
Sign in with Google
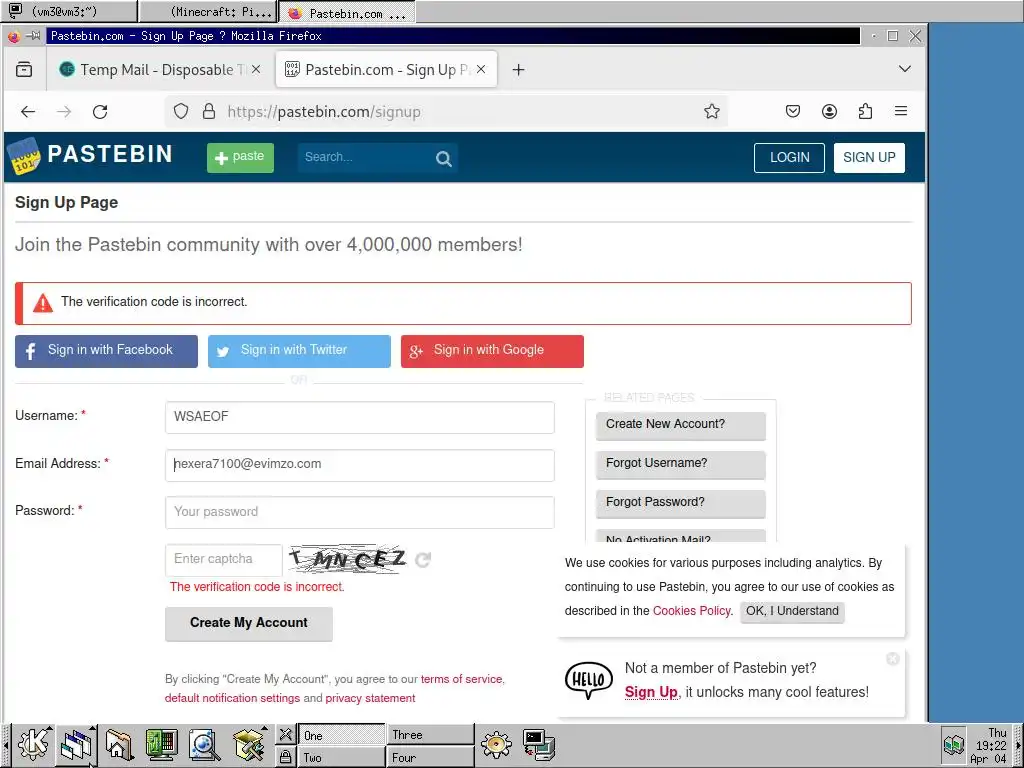(492, 351)
